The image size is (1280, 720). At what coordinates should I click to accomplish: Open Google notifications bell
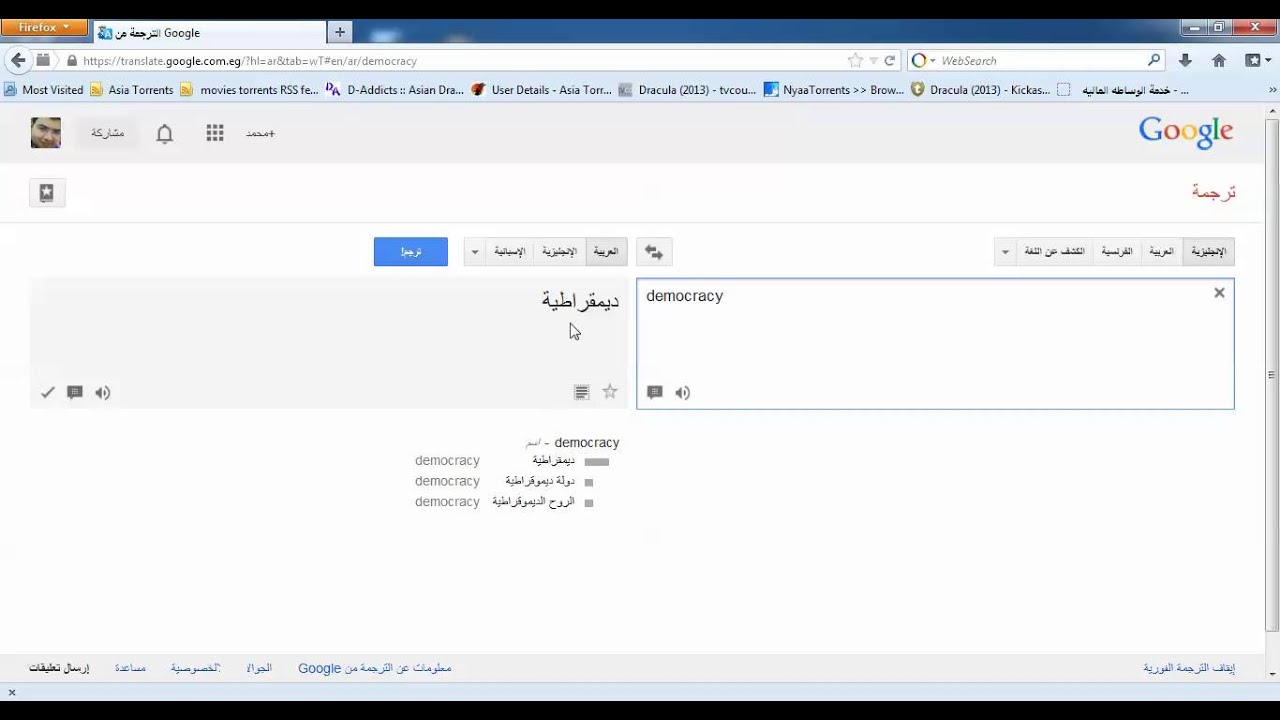(165, 134)
